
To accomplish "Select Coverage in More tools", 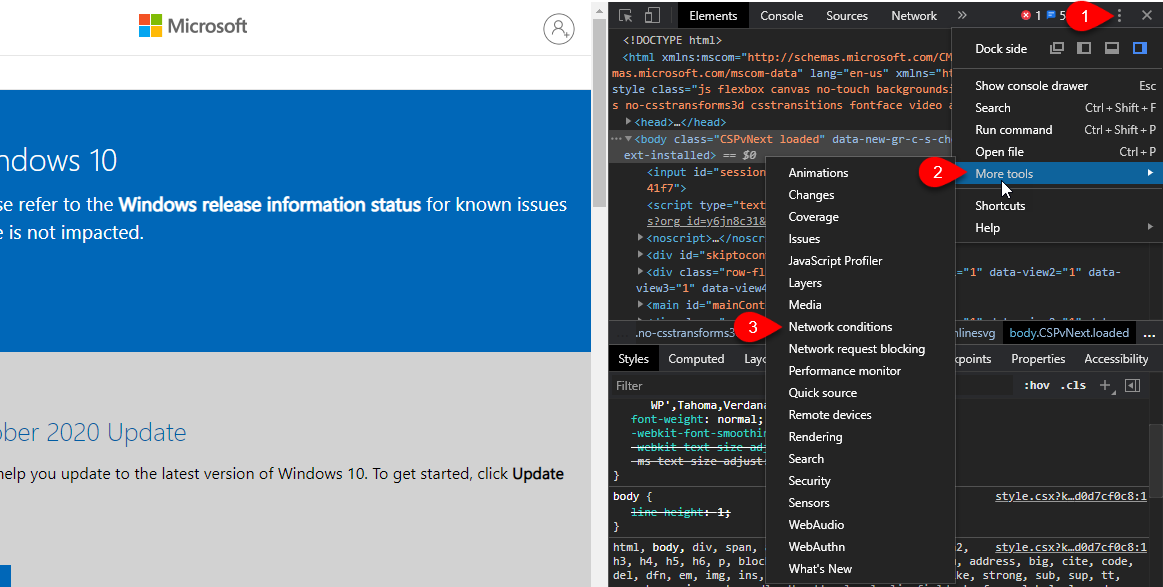I will [x=860, y=217].
